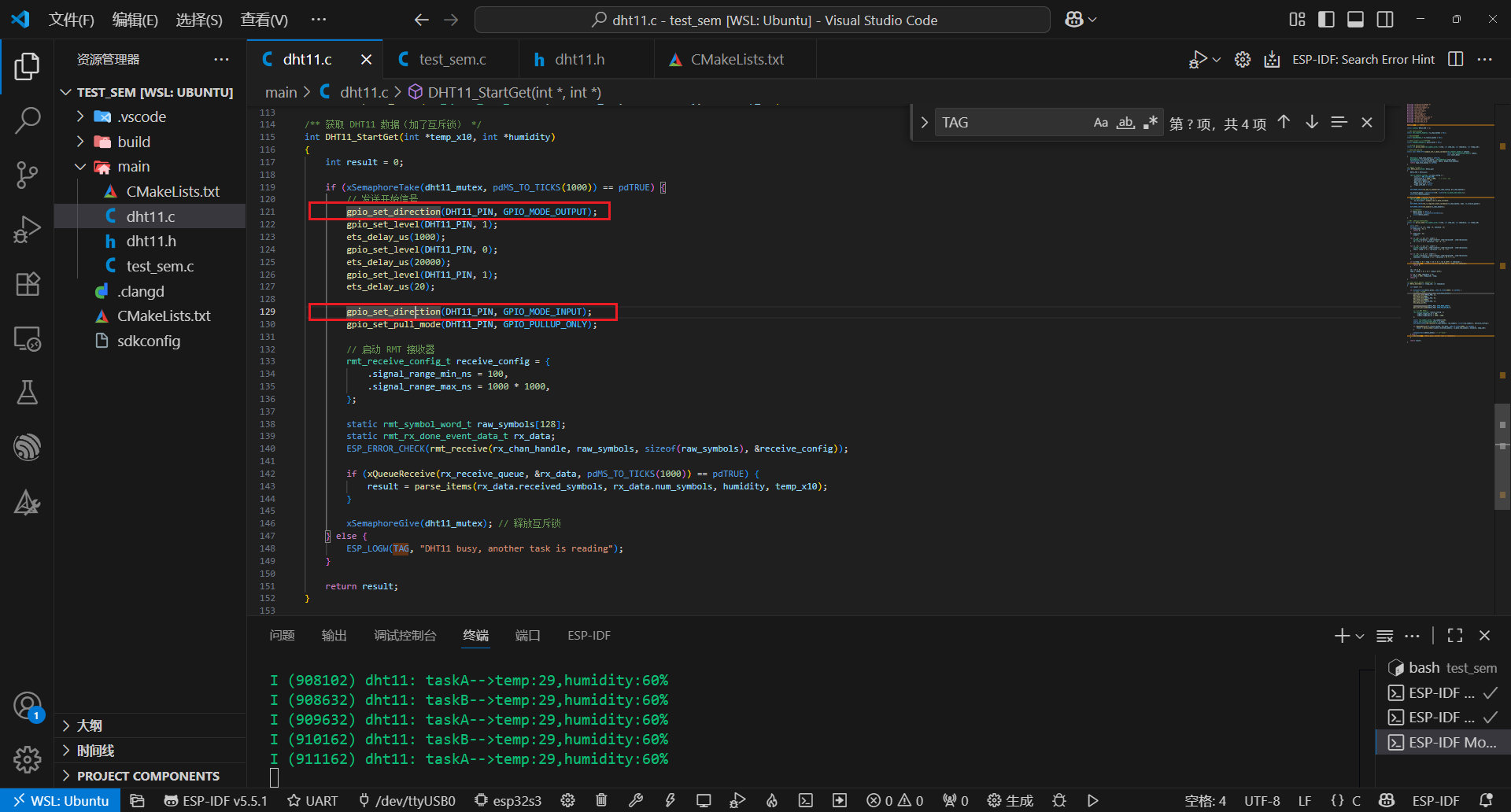1511x812 pixels.
Task: Expand the build folder
Action: coord(80,142)
